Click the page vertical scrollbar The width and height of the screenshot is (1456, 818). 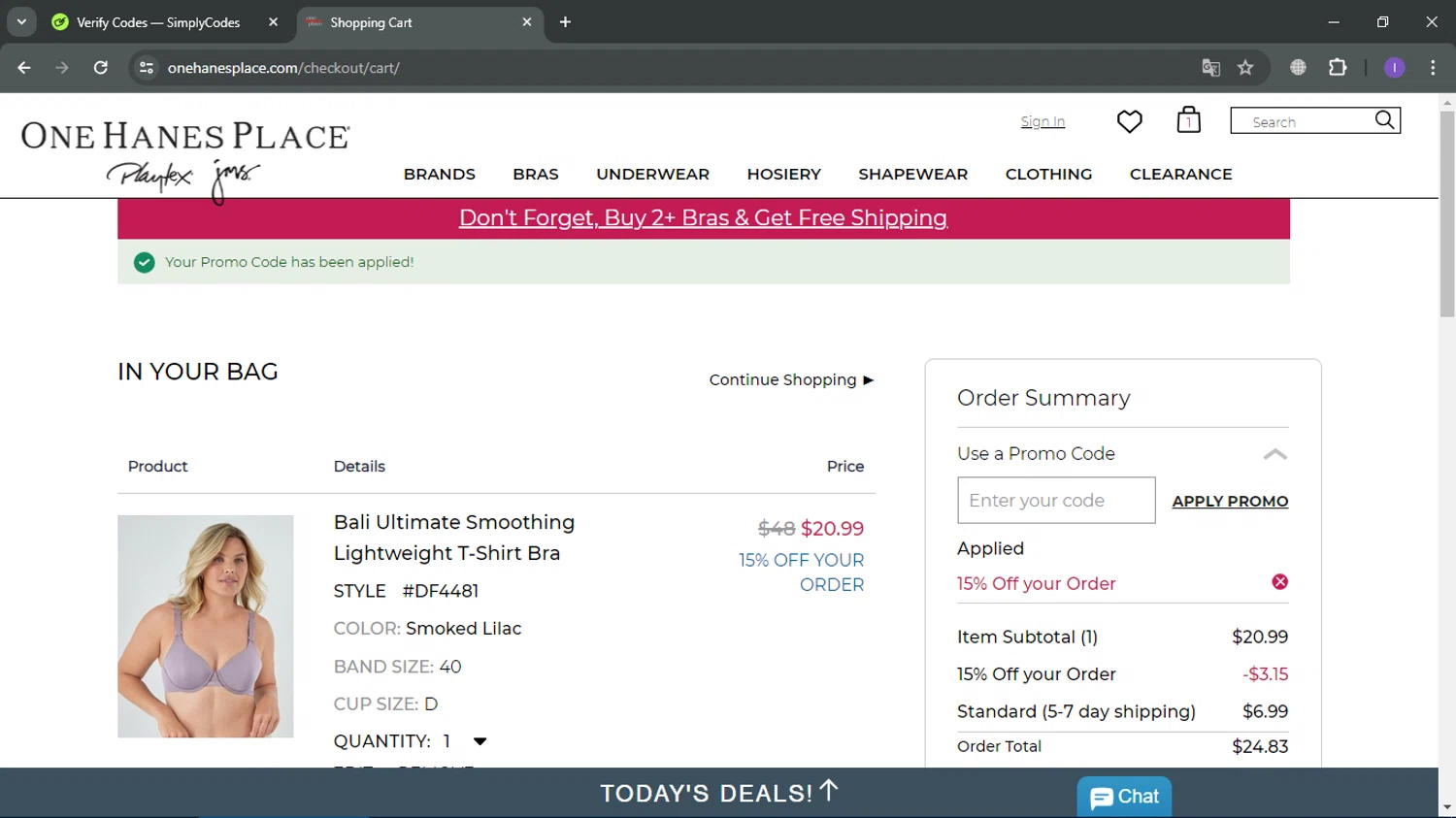1447,213
